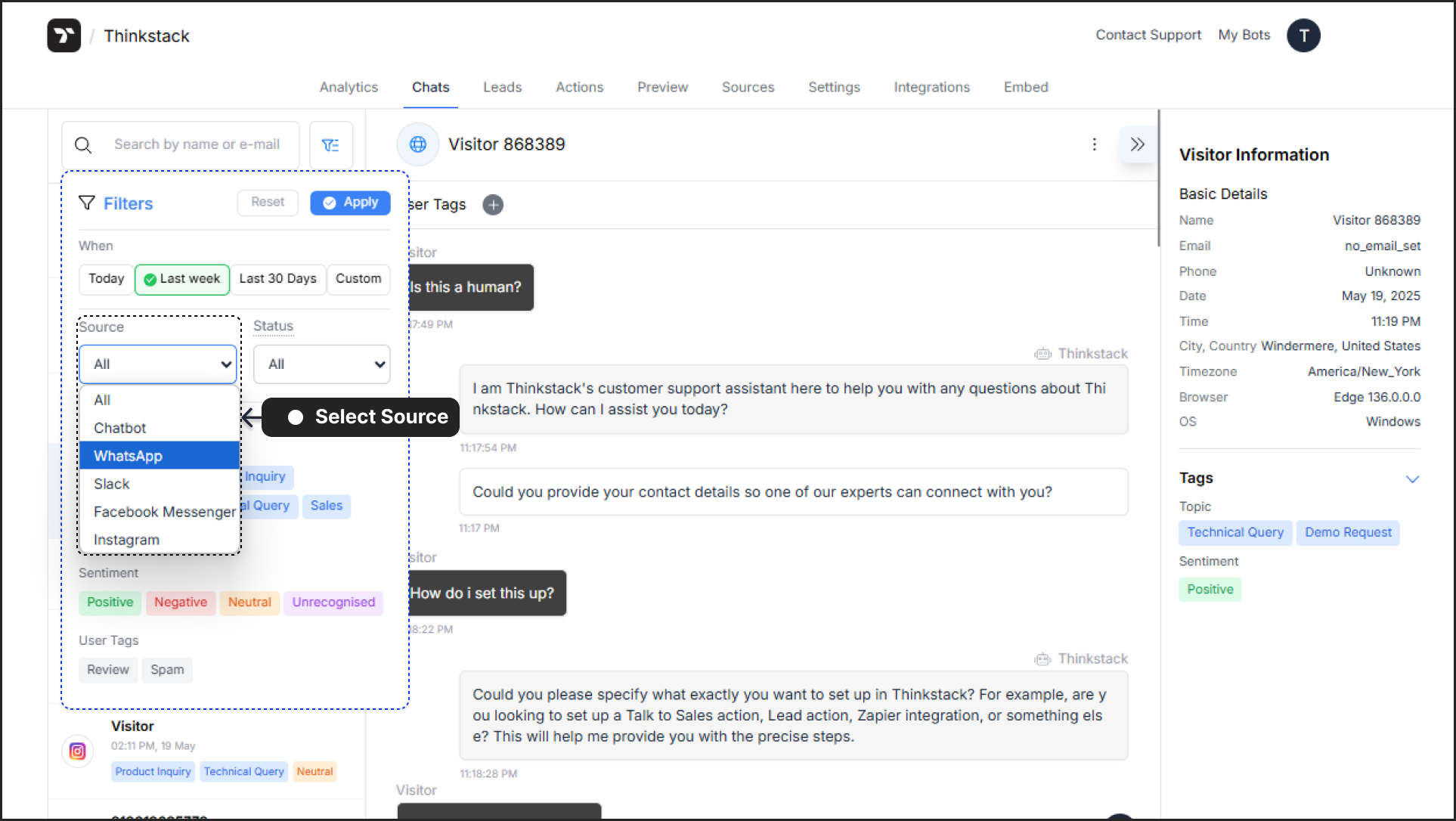Click the Sales tag chip
Viewport: 1456px width, 821px height.
point(327,506)
